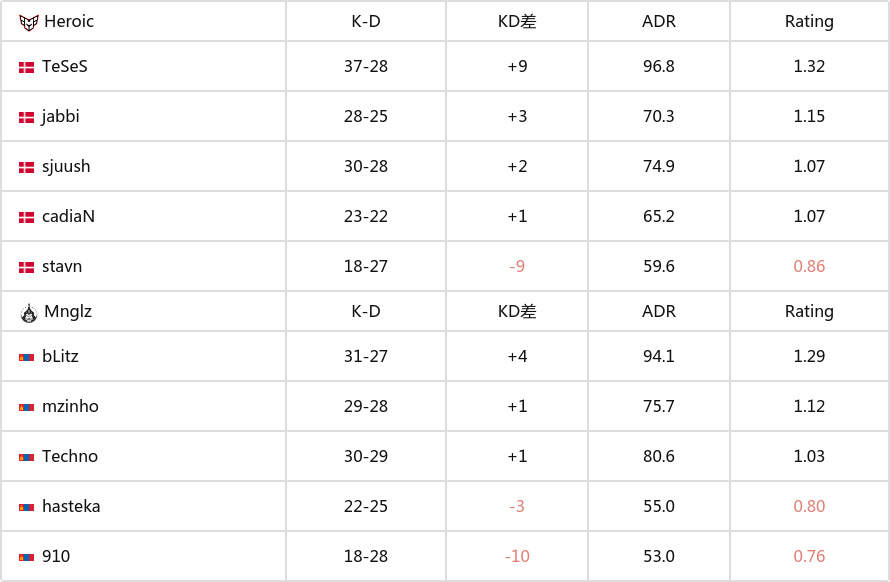890x582 pixels.
Task: Select stavn's red 0.86 rating
Action: (x=809, y=266)
